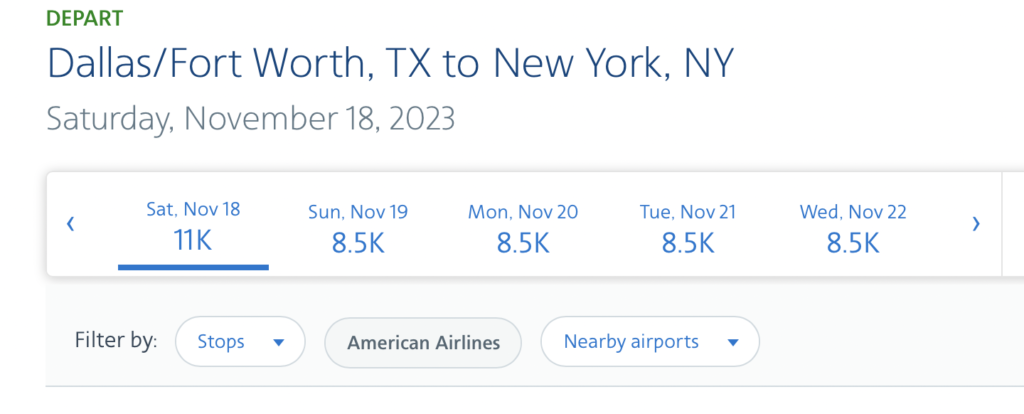Select Wed, Nov 22 date tab
The image size is (1024, 414).
[853, 227]
